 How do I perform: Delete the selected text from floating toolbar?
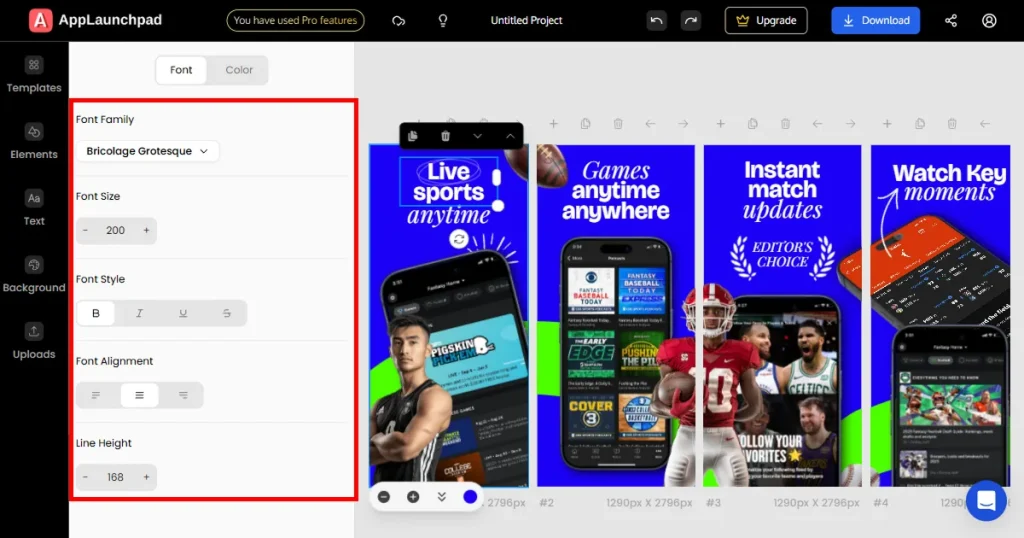tap(445, 136)
